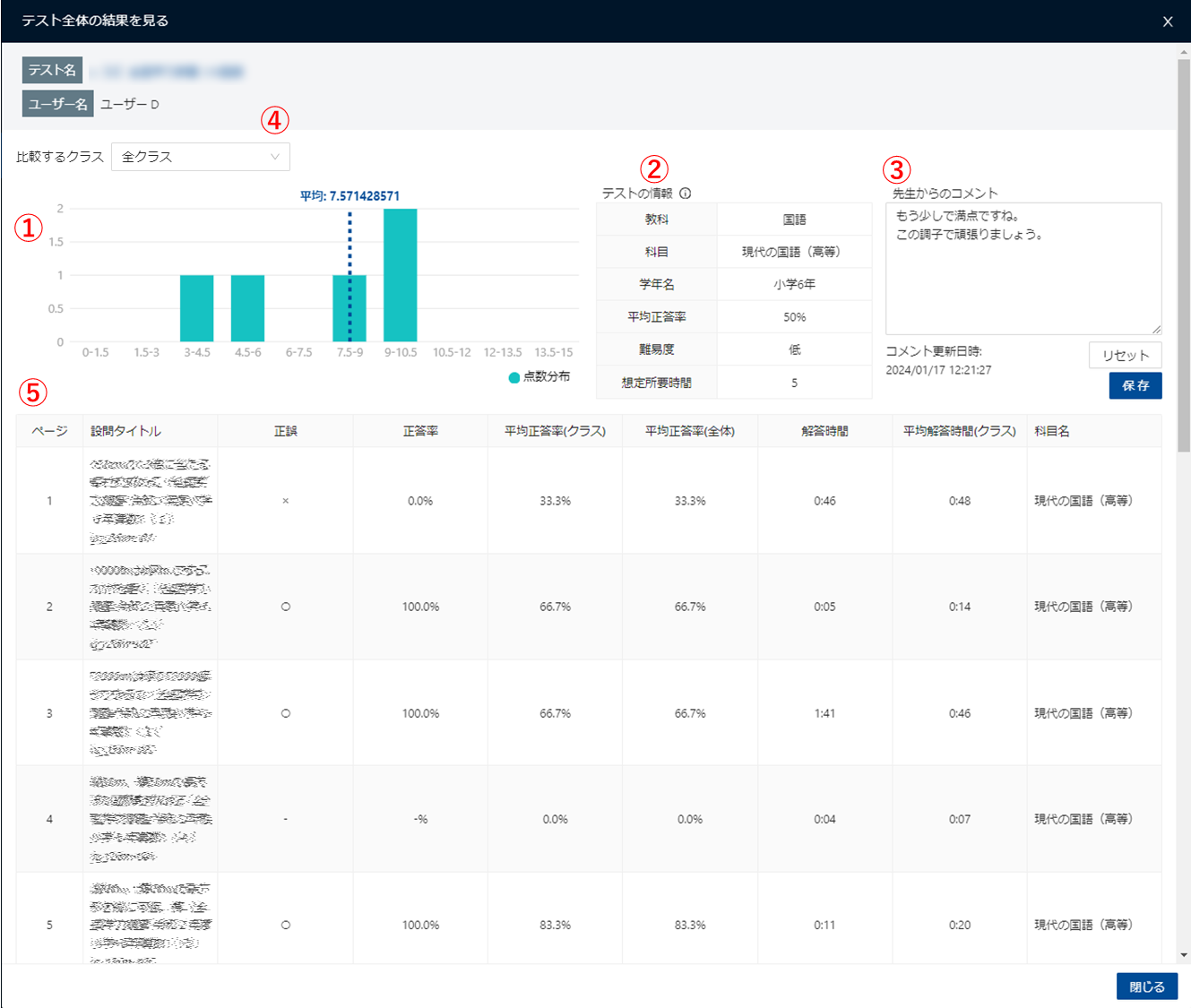This screenshot has width=1191, height=1008.
Task: Click the vertical scrollbar thumb
Action: [1184, 251]
